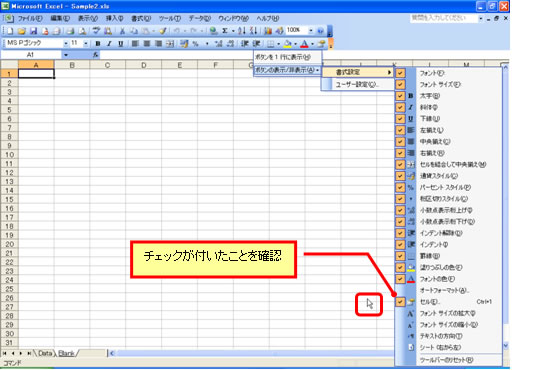Click the red Font Color button
The height and width of the screenshot is (370, 540).
coord(304,44)
